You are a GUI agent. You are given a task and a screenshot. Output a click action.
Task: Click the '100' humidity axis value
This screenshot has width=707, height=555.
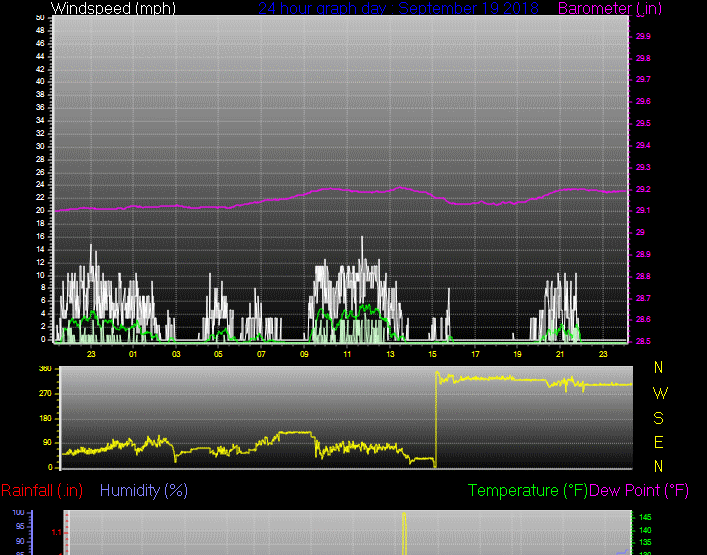coord(18,513)
